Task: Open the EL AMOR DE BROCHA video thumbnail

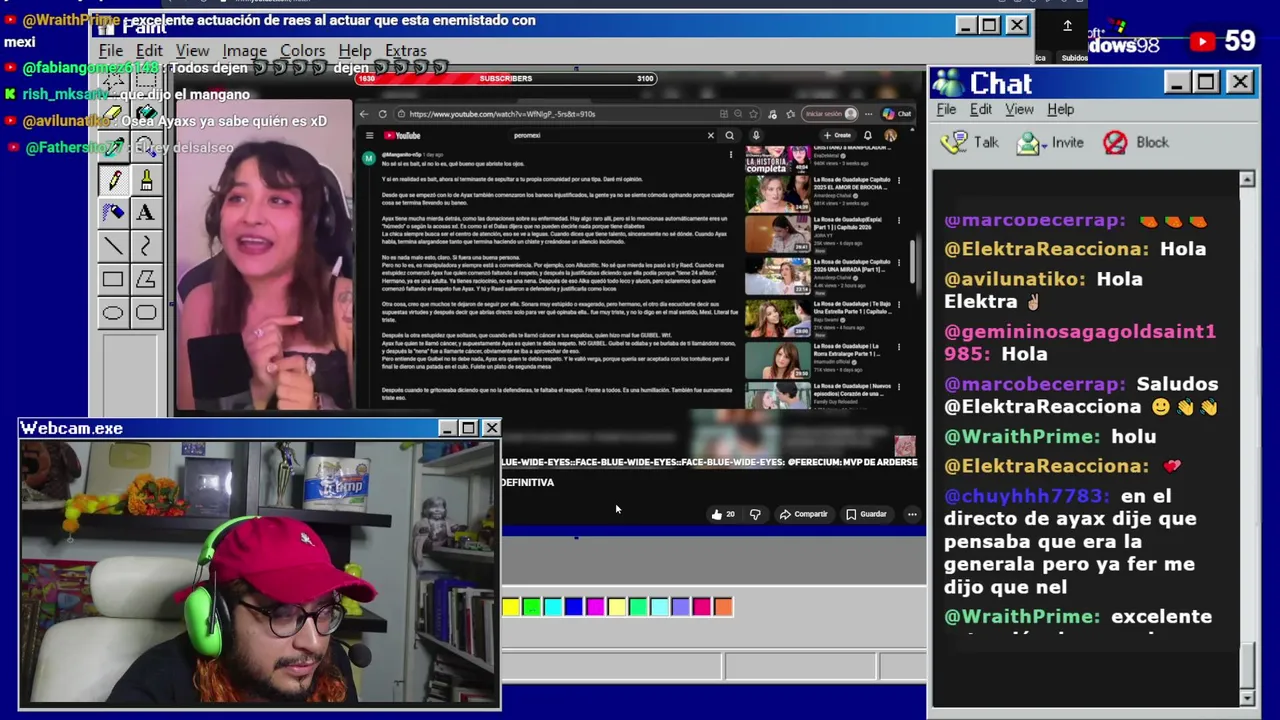Action: pyautogui.click(x=778, y=194)
